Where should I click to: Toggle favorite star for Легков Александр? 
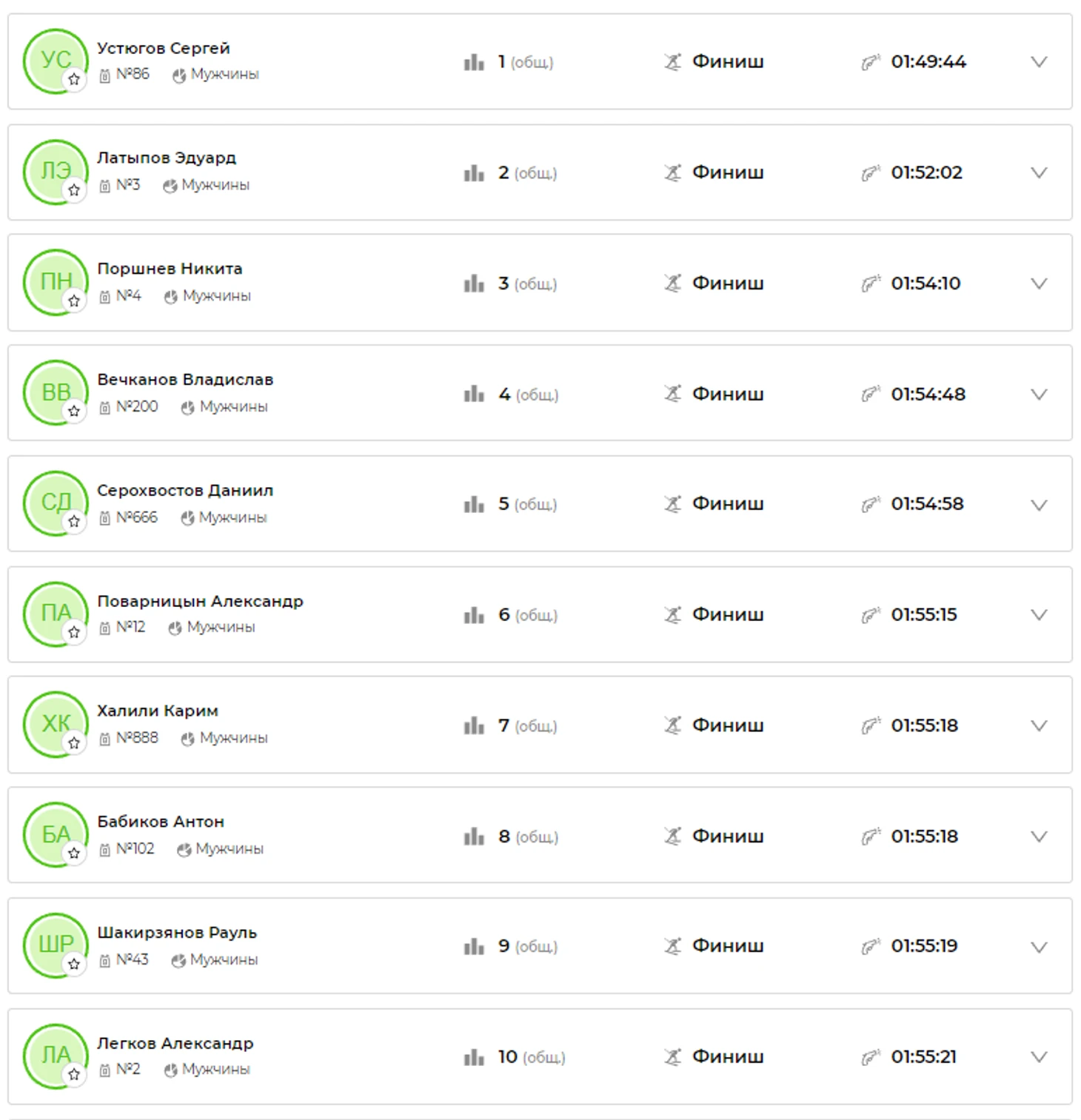point(74,1075)
